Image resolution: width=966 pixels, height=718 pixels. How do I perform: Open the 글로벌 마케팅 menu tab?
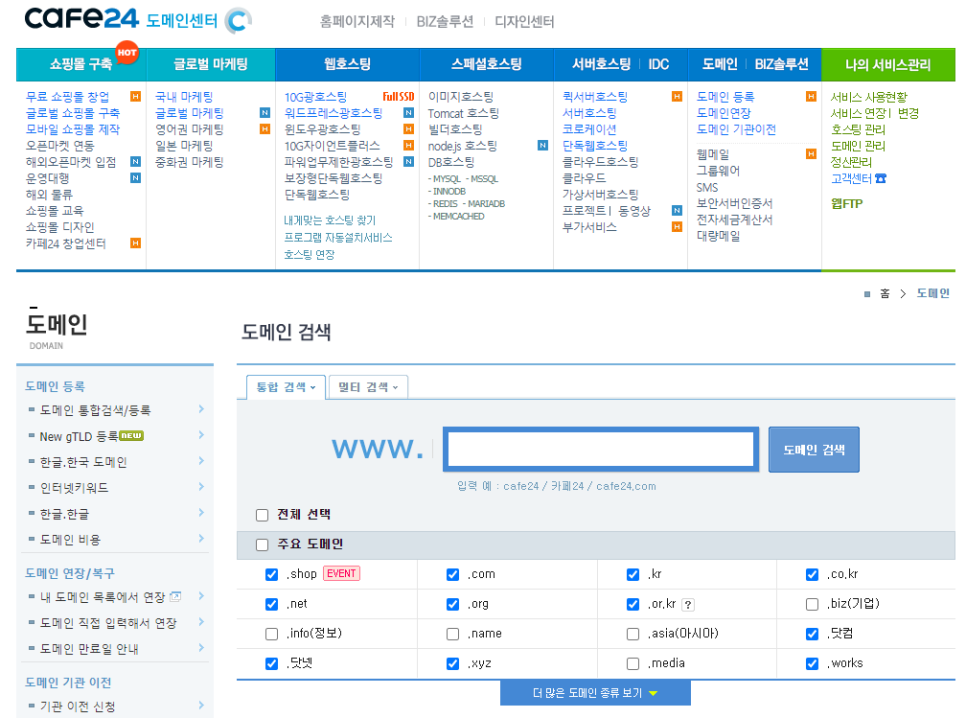211,64
